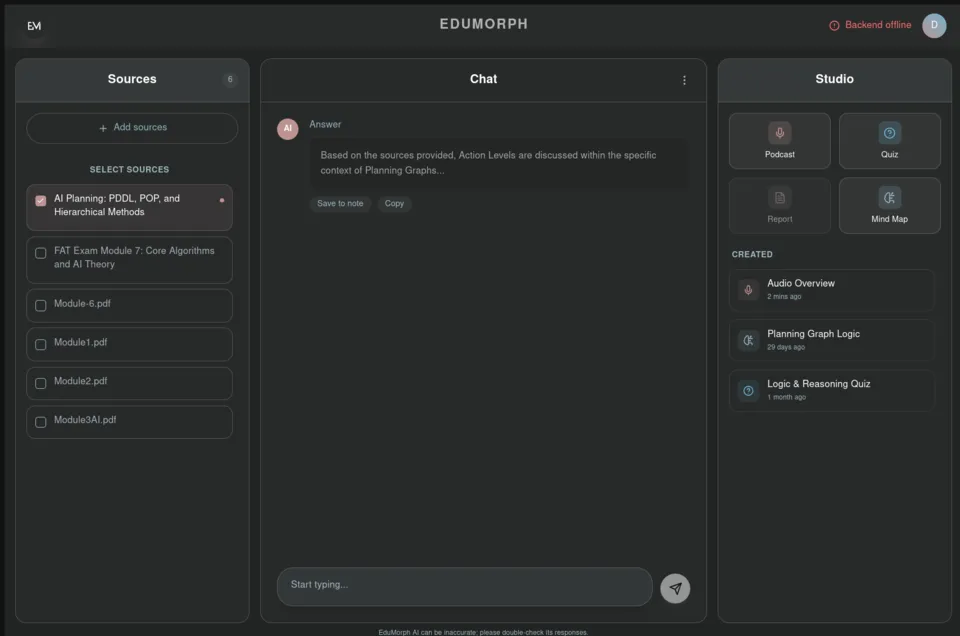Click the Logic & Reasoning Quiz icon
Screen dimensions: 960x636
point(748,391)
